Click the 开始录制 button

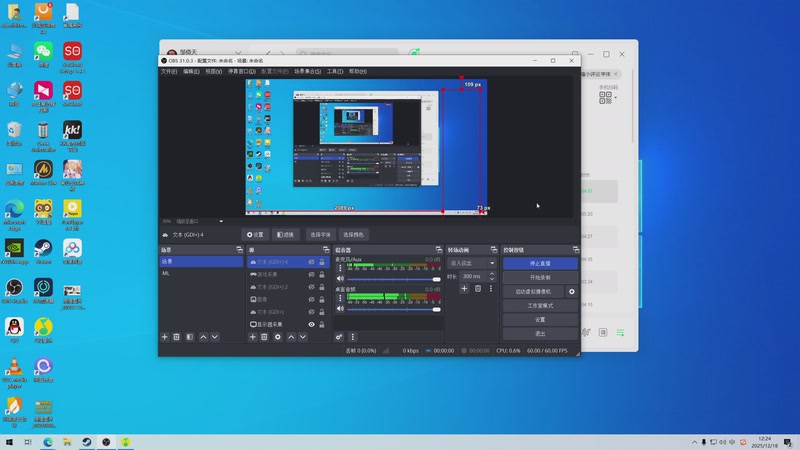pos(540,278)
